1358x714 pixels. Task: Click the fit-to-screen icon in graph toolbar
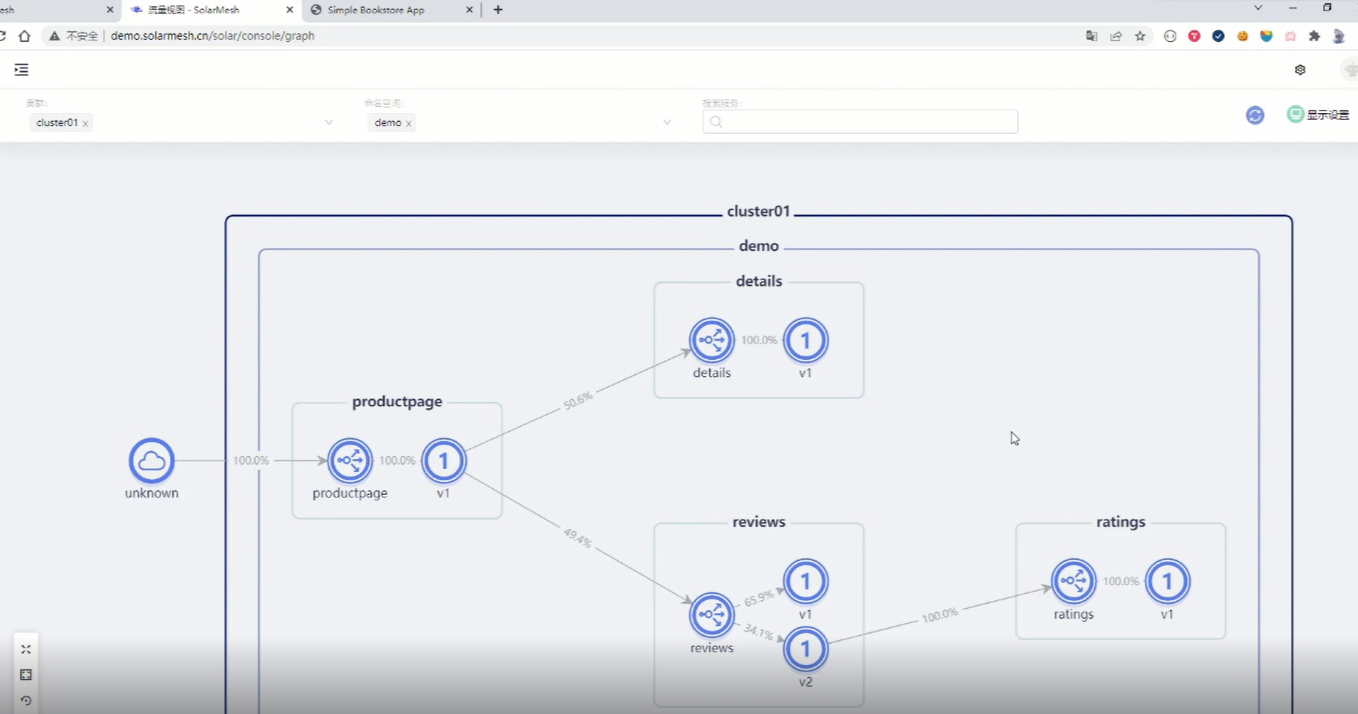coord(26,649)
